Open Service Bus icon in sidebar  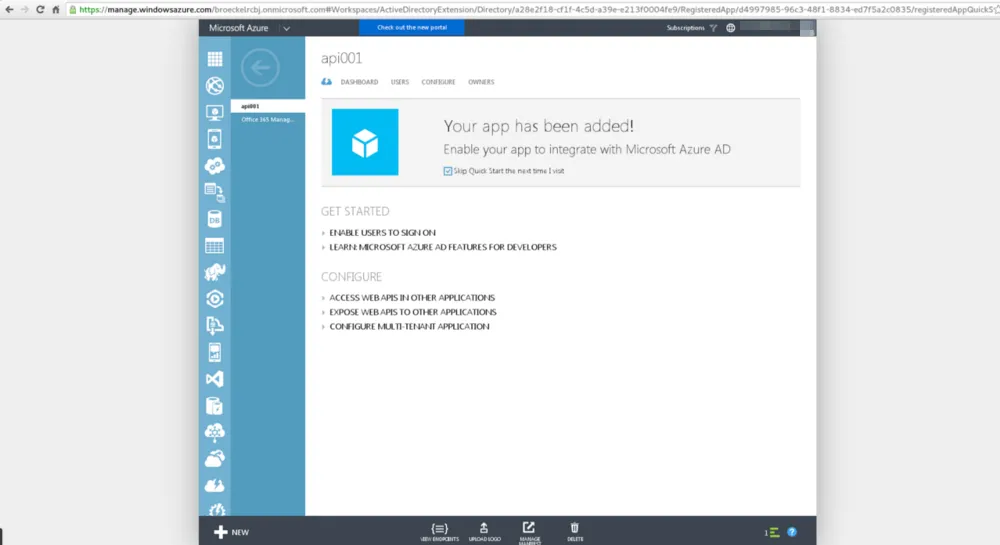tap(215, 325)
